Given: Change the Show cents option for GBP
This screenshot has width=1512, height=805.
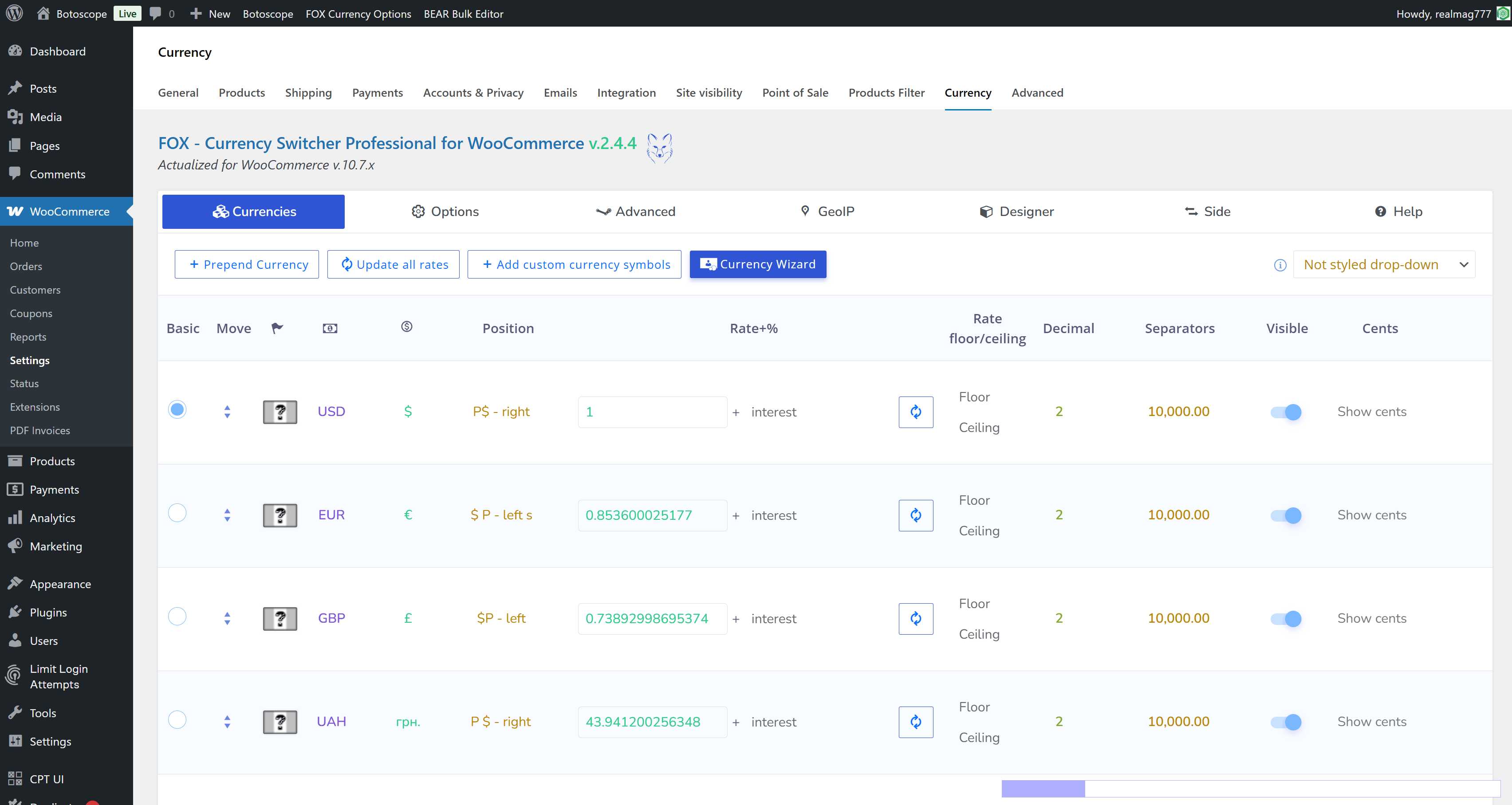Looking at the screenshot, I should pyautogui.click(x=1371, y=618).
